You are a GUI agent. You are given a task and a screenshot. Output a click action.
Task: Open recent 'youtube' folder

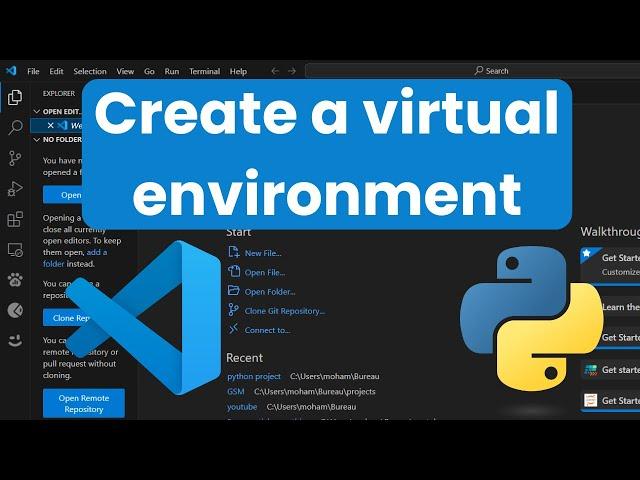coord(242,407)
